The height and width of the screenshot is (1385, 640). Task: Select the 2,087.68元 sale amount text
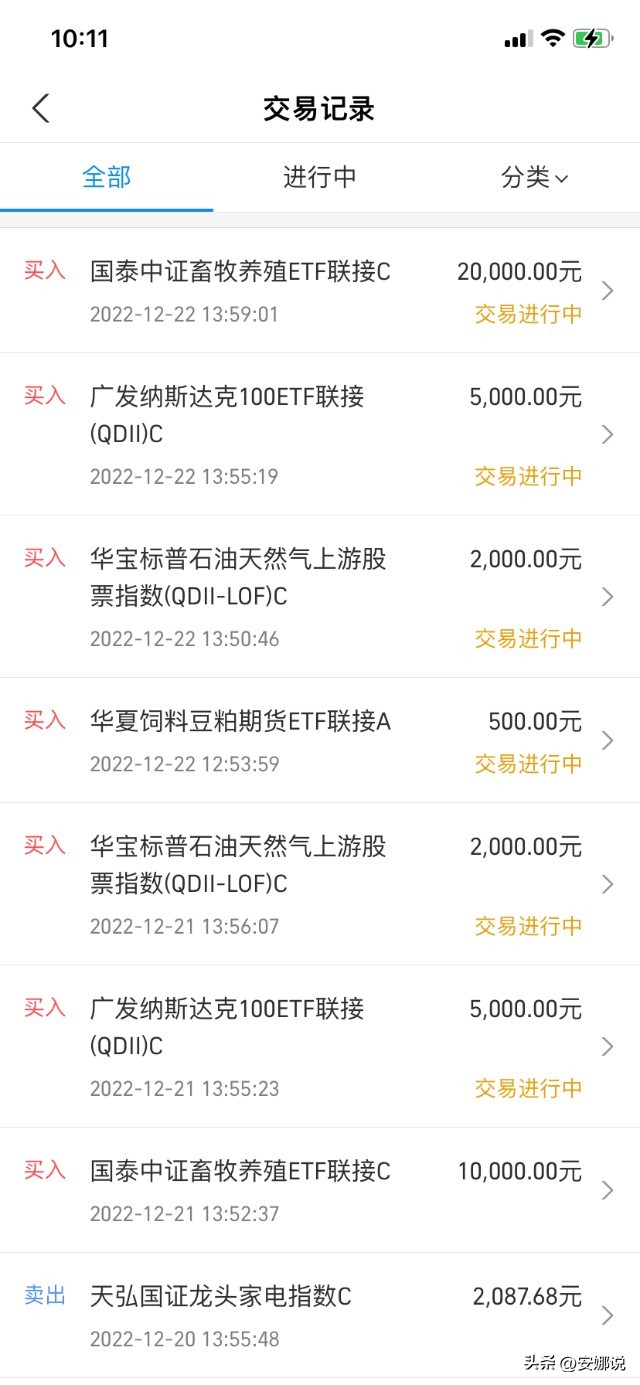[x=527, y=1296]
